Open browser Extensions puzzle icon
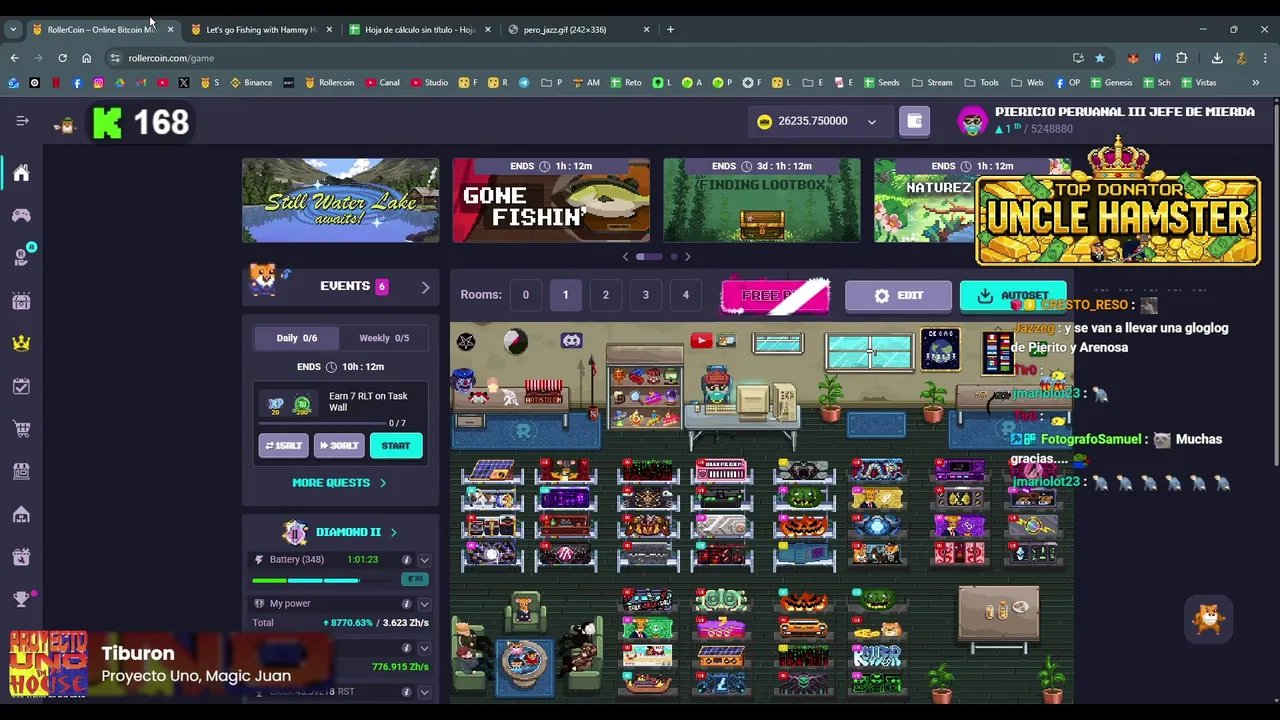The width and height of the screenshot is (1280, 720). [1181, 58]
